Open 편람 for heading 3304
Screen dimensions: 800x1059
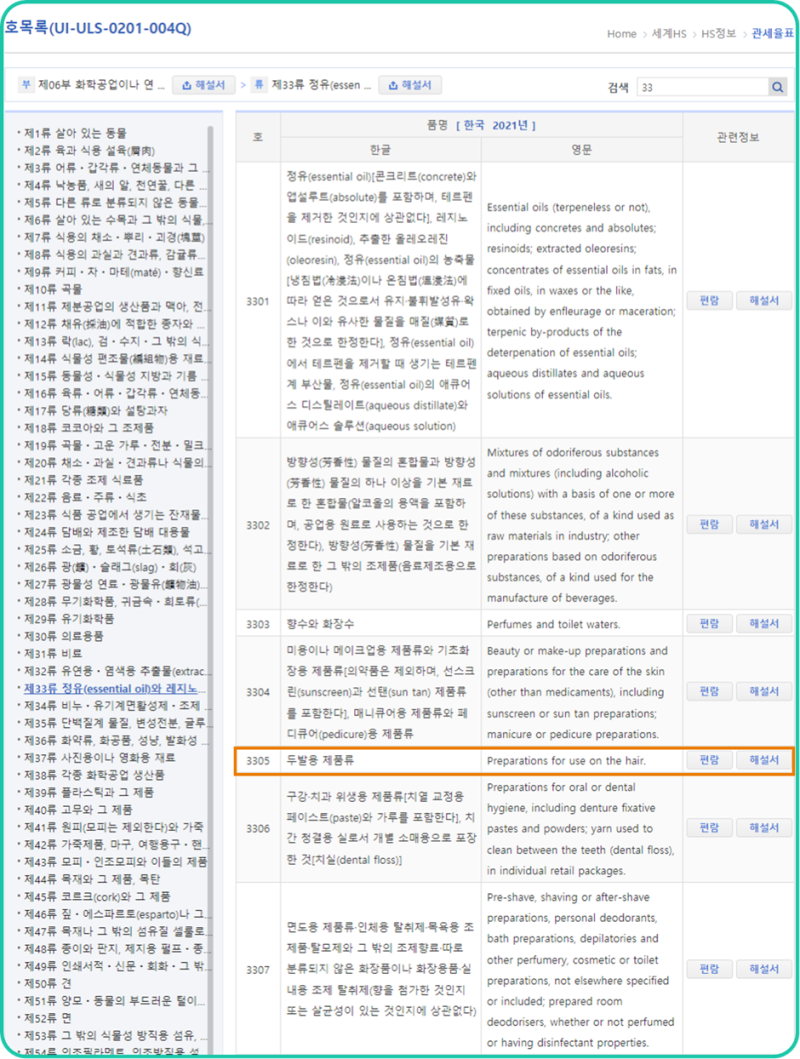[x=710, y=692]
